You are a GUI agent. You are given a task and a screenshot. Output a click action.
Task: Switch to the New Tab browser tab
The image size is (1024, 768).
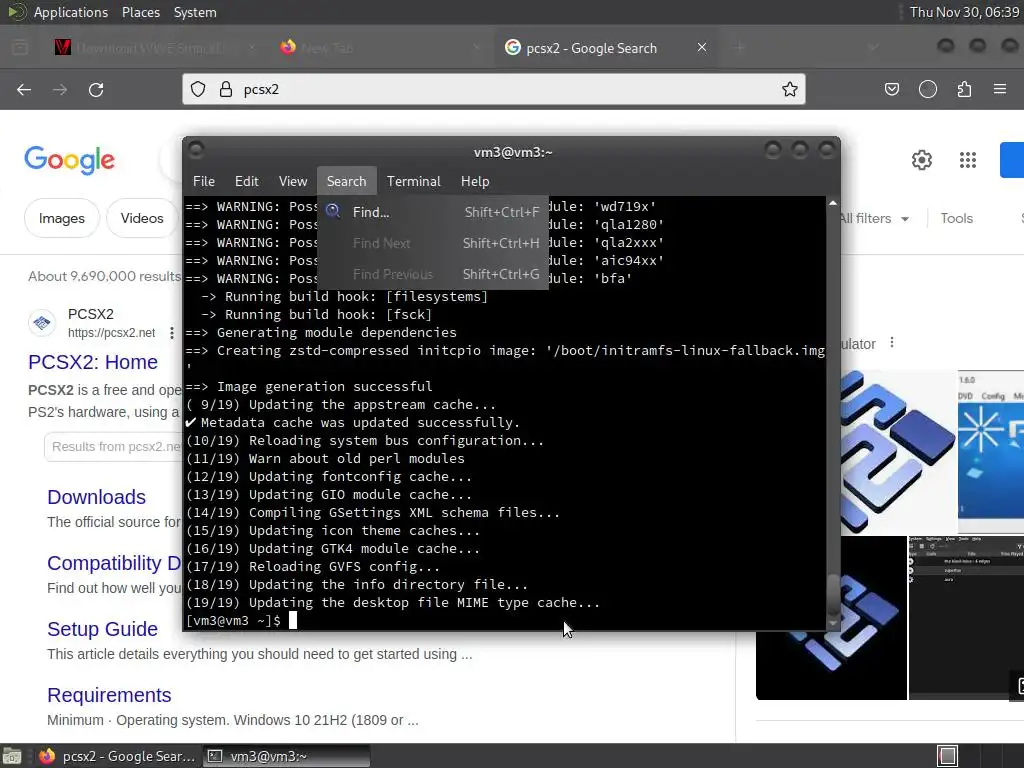click(379, 47)
